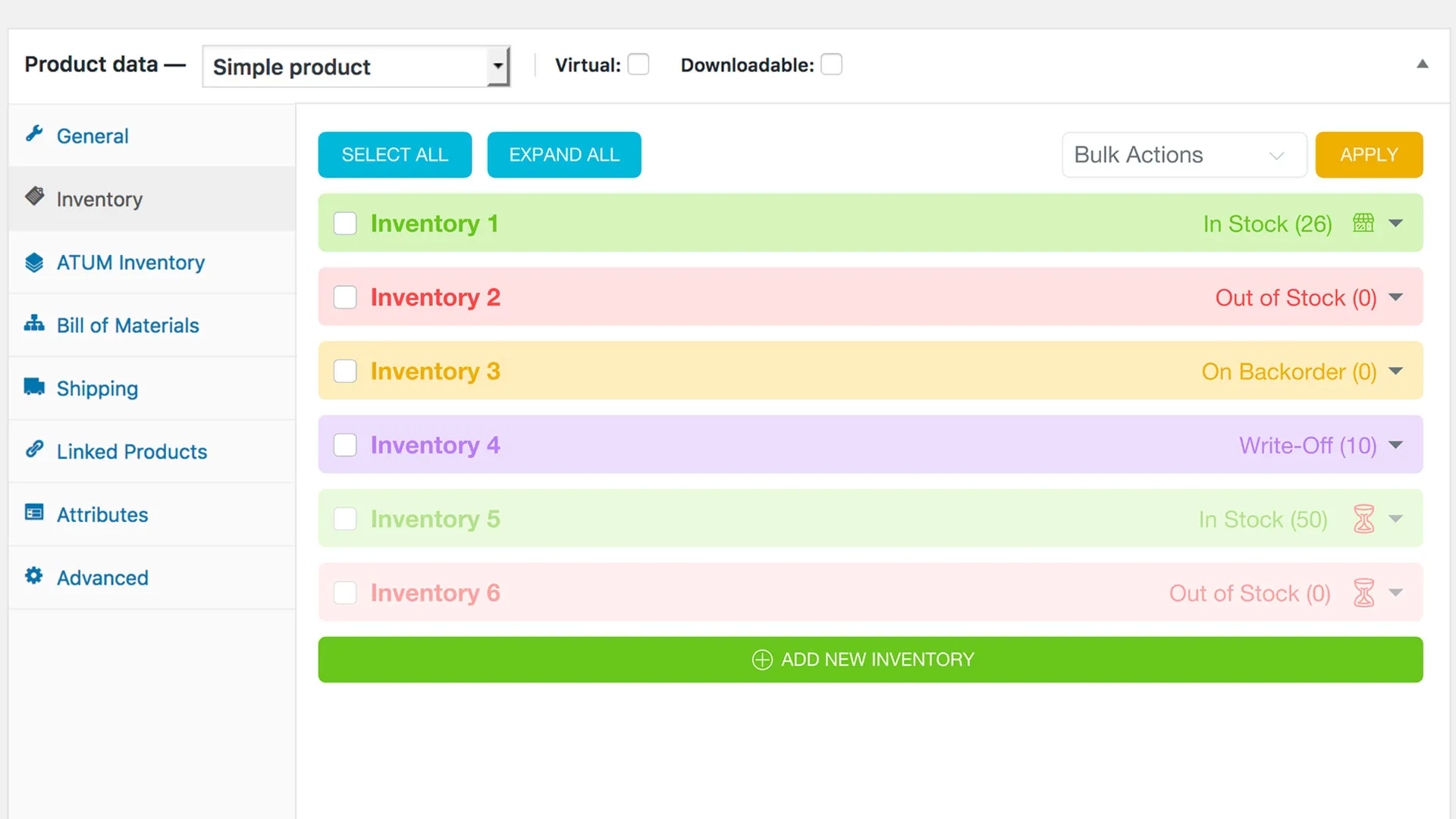Click the hierarchy icon beside Bill of Materials
Viewport: 1456px width, 819px height.
click(35, 325)
